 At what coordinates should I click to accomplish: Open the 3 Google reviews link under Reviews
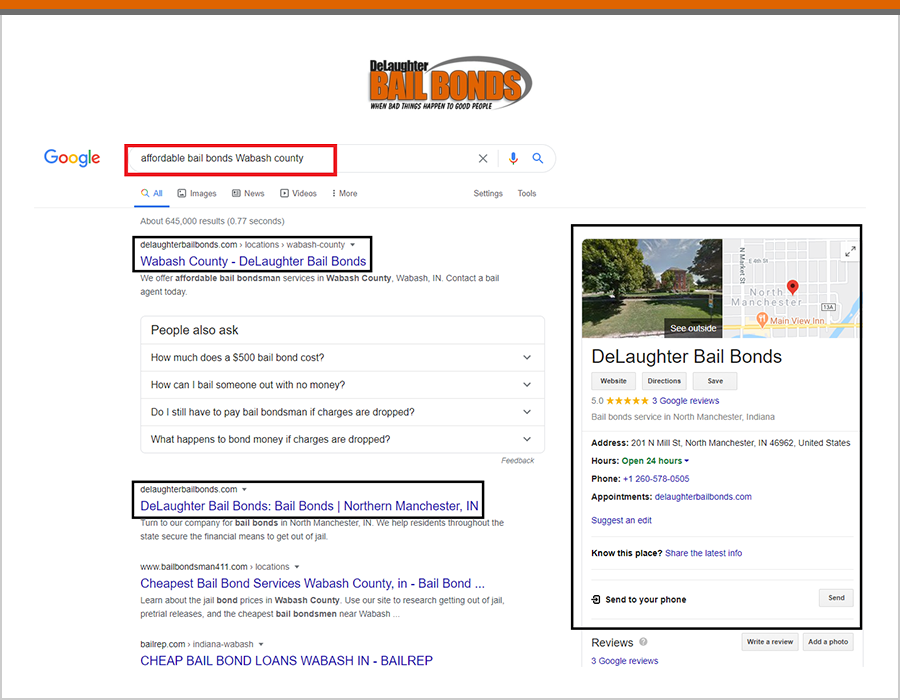[x=624, y=661]
